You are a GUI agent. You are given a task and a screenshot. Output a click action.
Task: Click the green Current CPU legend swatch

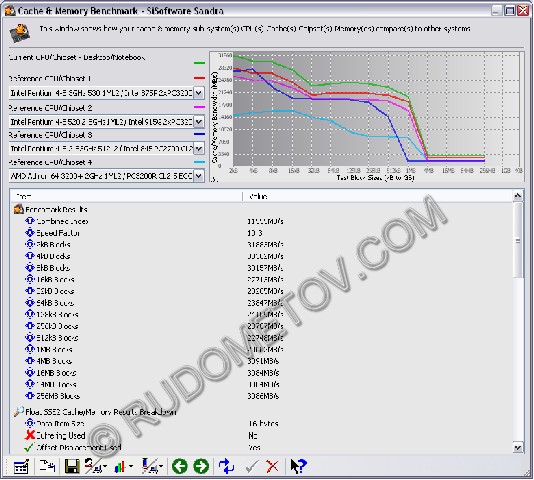(x=199, y=63)
